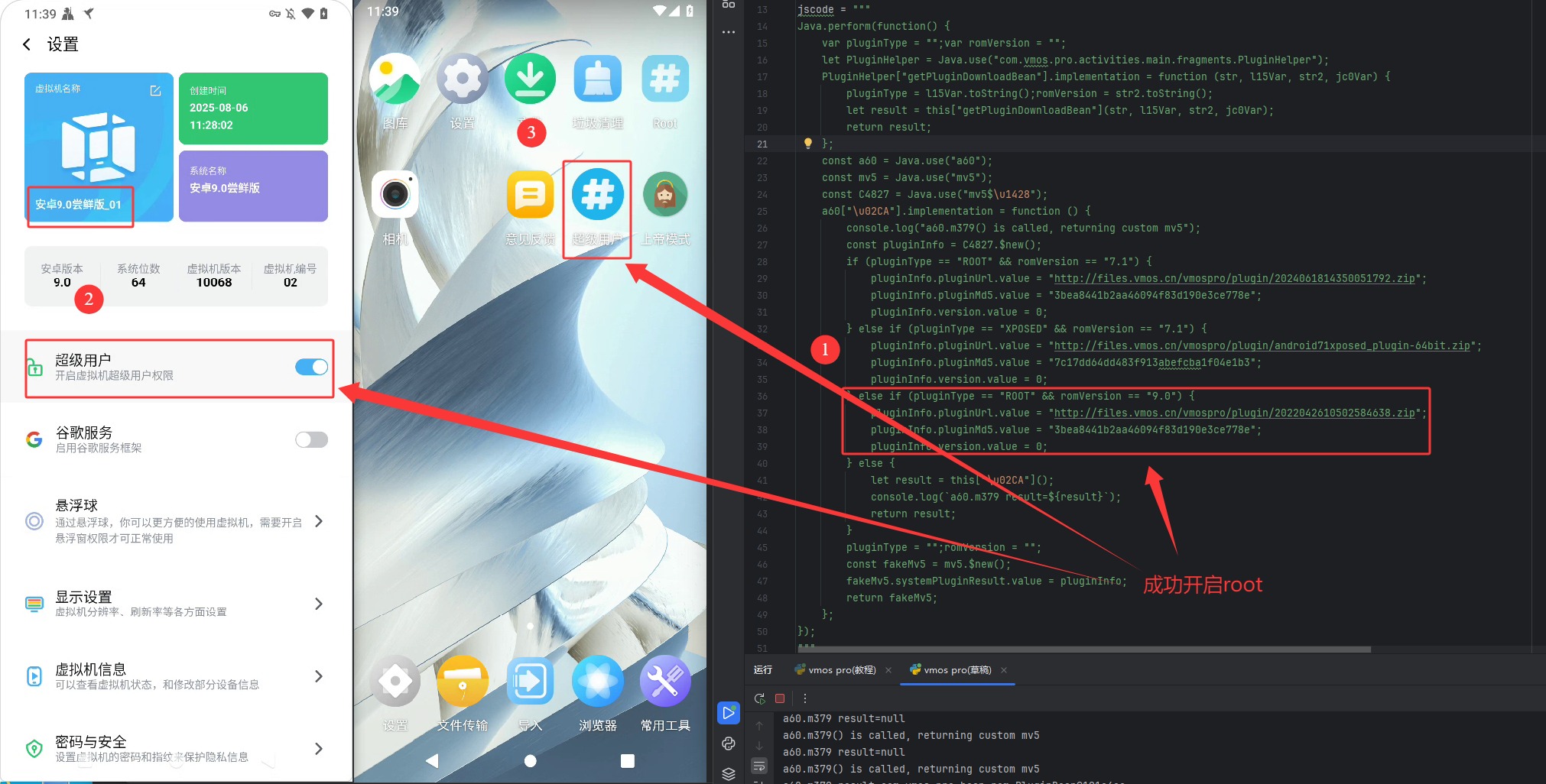
Task: Rerun the script in Run panel
Action: pos(759,698)
